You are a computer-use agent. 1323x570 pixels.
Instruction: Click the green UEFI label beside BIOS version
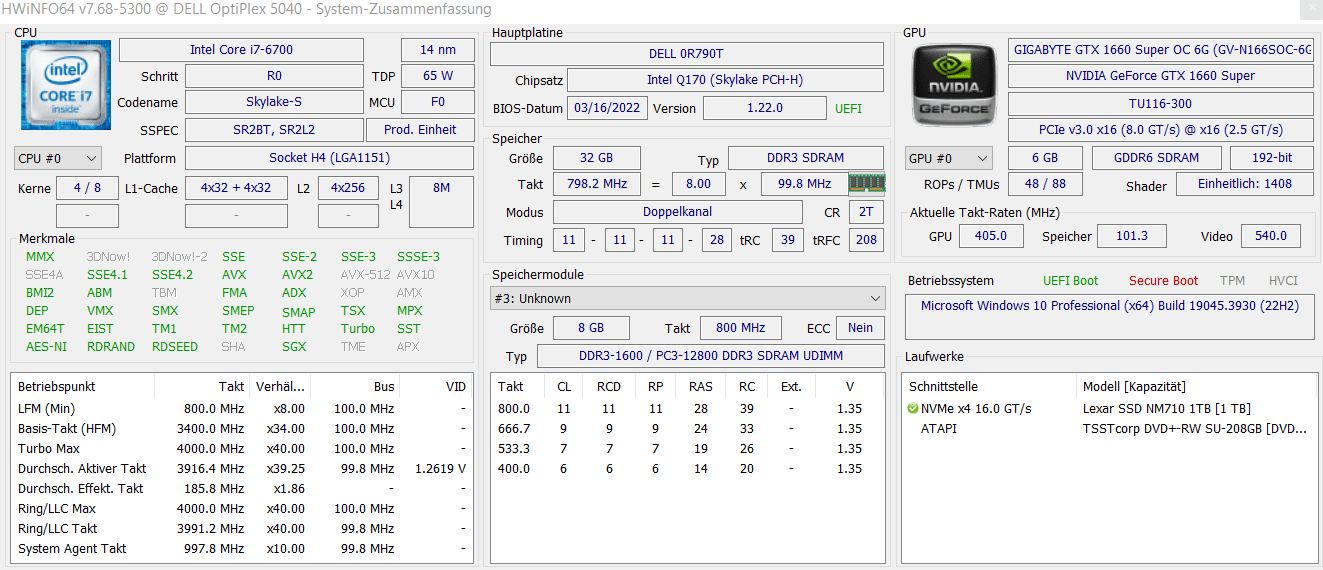(x=846, y=108)
